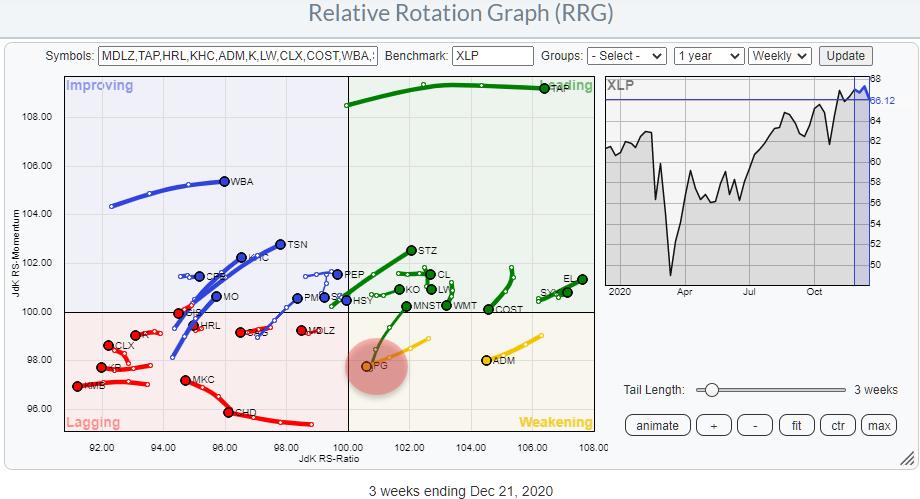Select the PM data point
Image resolution: width=920 pixels, height=499 pixels.
coord(297,298)
